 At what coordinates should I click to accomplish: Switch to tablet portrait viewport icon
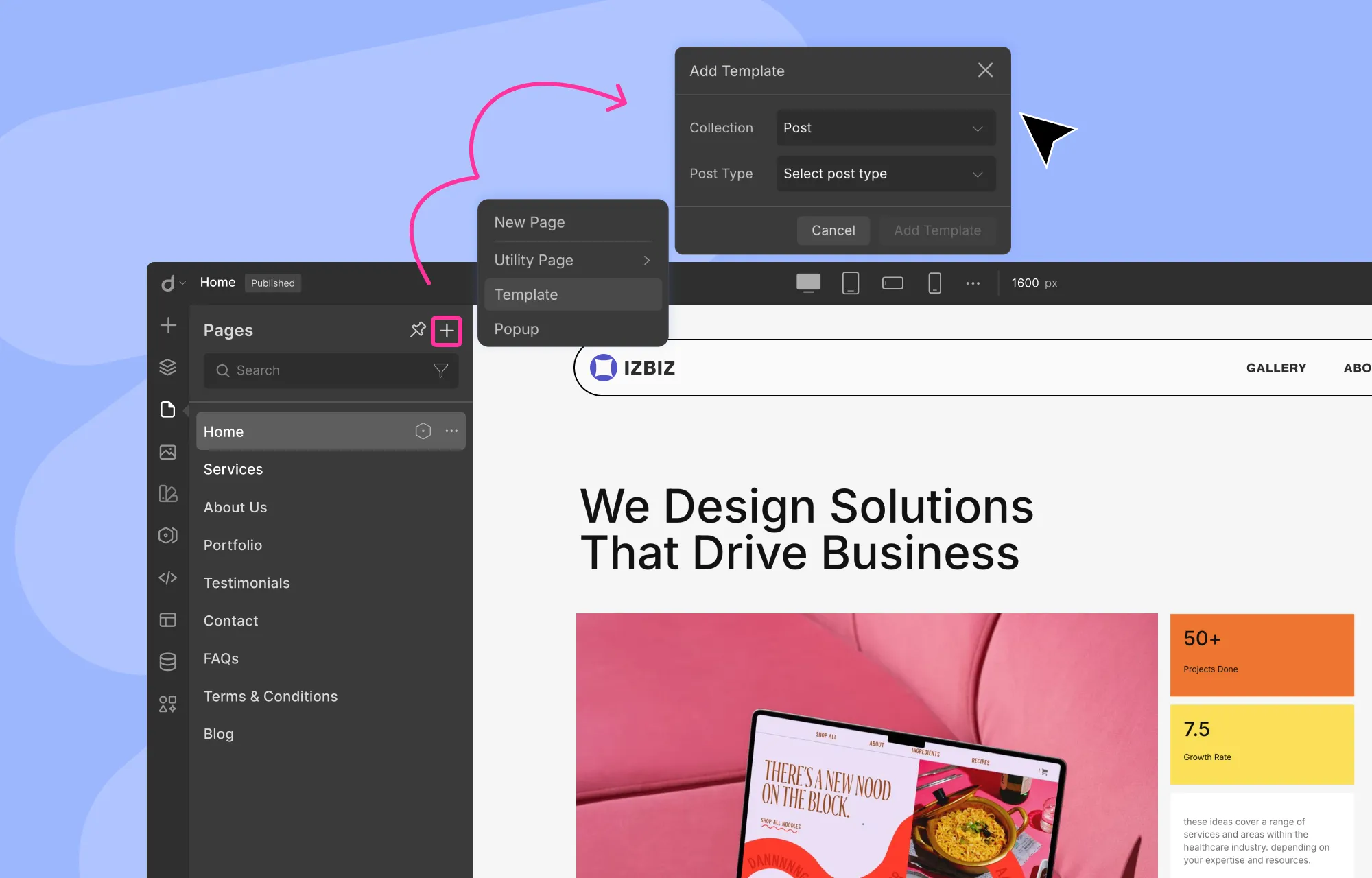(851, 283)
